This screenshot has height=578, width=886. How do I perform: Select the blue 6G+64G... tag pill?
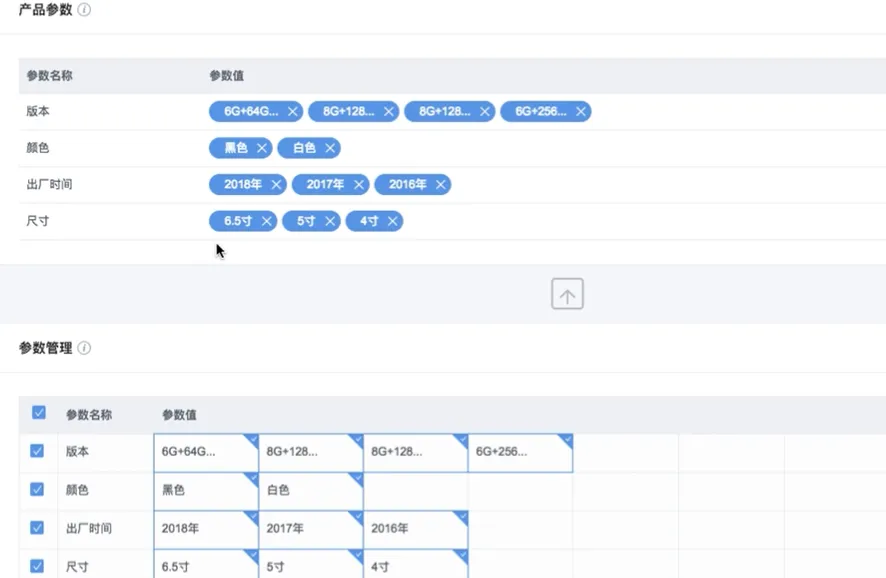tap(256, 111)
